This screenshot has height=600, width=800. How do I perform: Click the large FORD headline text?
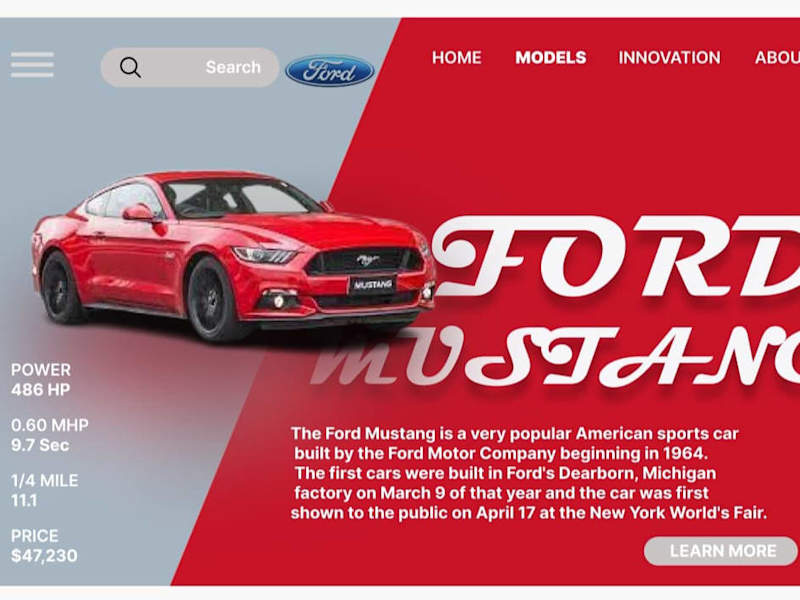616,257
